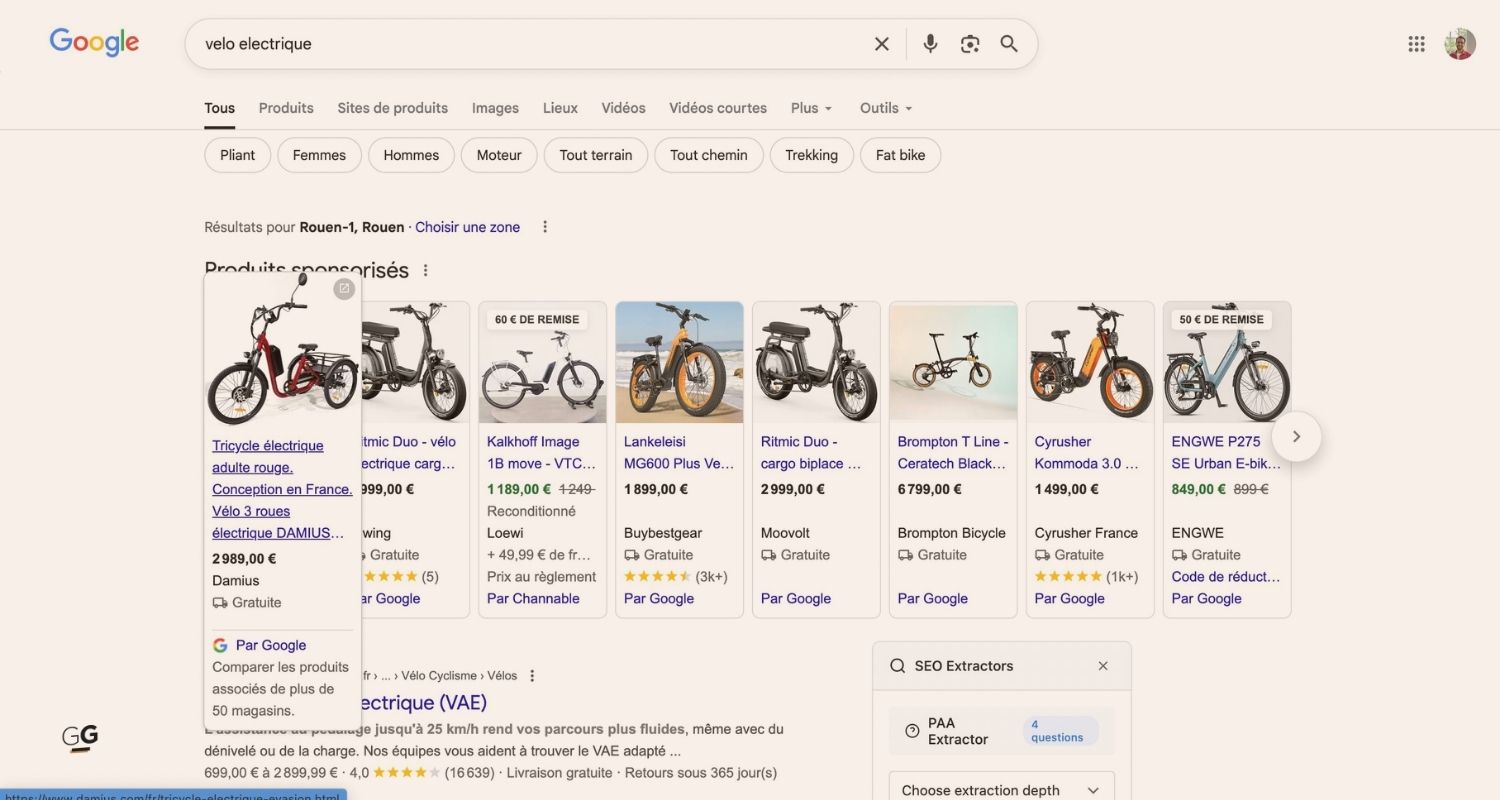Switch to the Images tab
The height and width of the screenshot is (800, 1500).
pyautogui.click(x=494, y=107)
